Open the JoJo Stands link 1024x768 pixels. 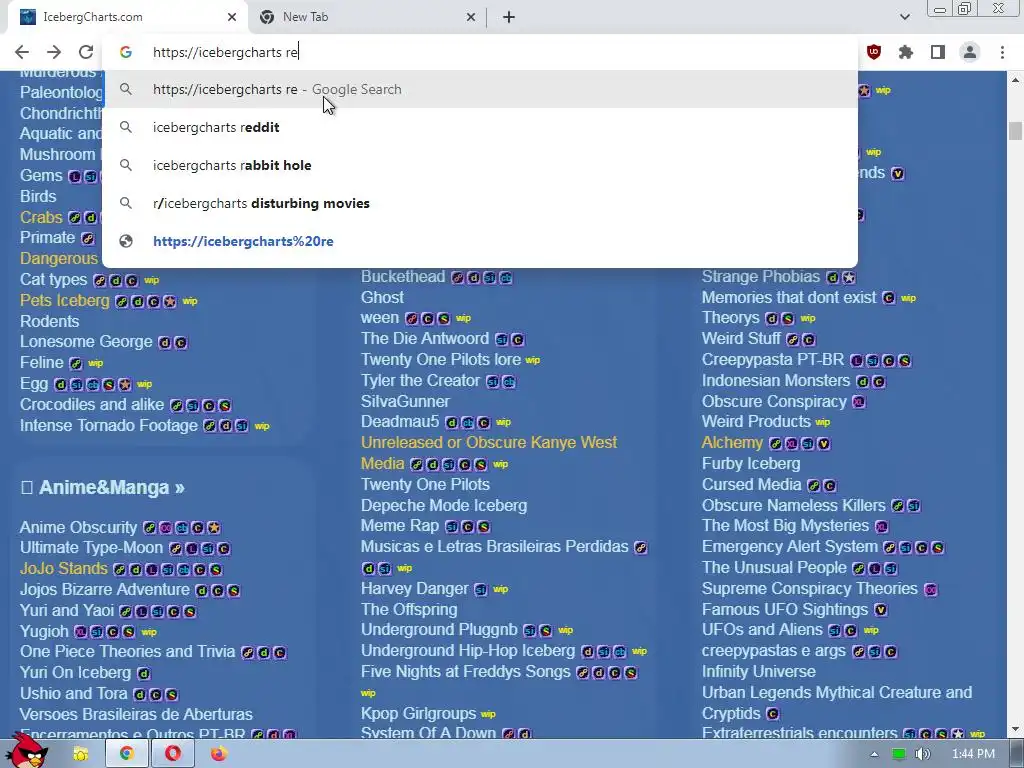(63, 568)
